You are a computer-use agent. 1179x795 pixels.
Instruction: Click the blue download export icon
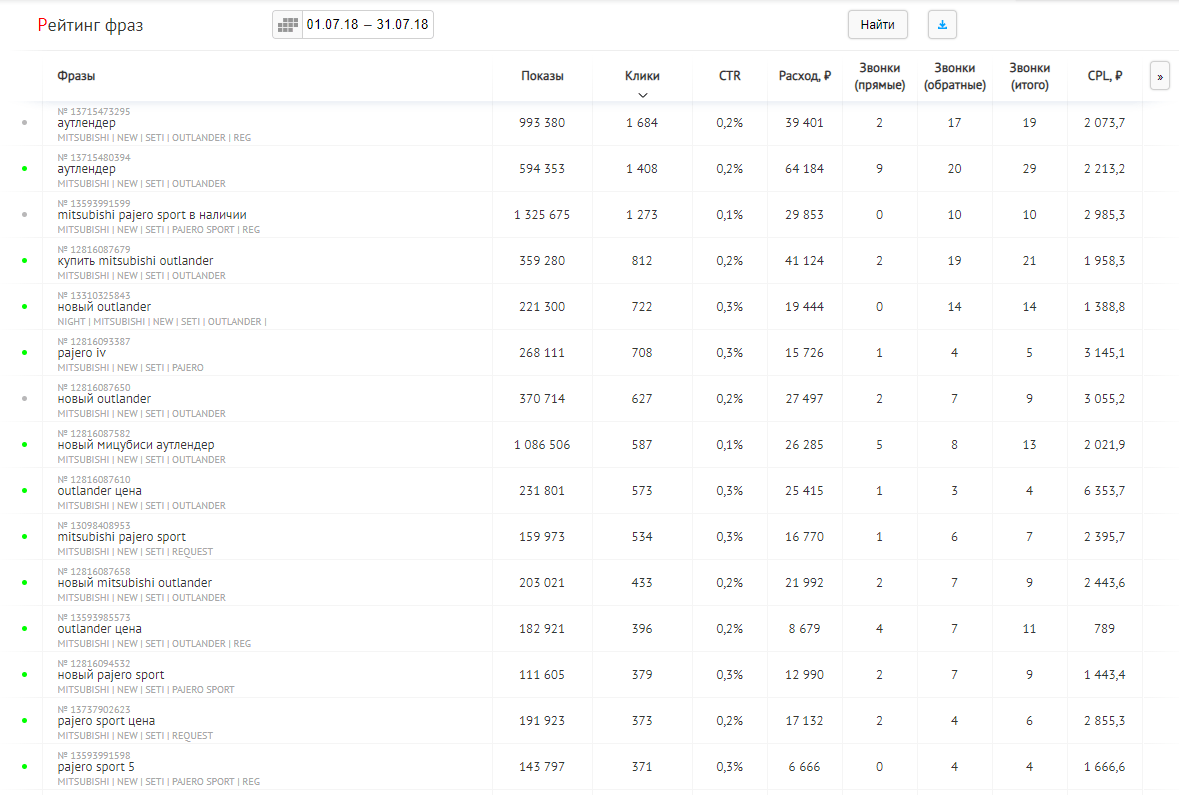pyautogui.click(x=942, y=25)
